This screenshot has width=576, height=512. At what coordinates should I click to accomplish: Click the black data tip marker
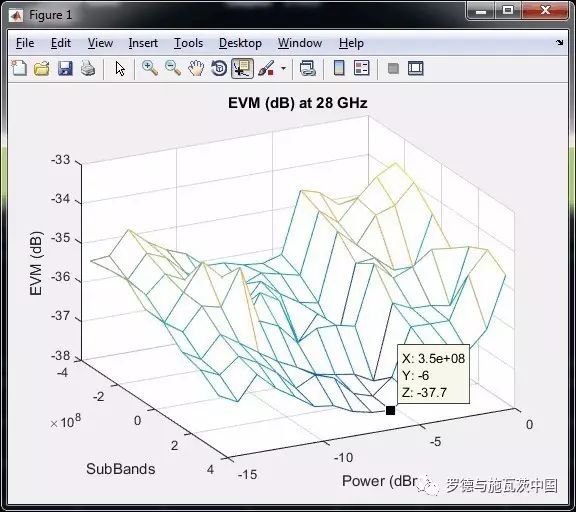click(x=390, y=410)
